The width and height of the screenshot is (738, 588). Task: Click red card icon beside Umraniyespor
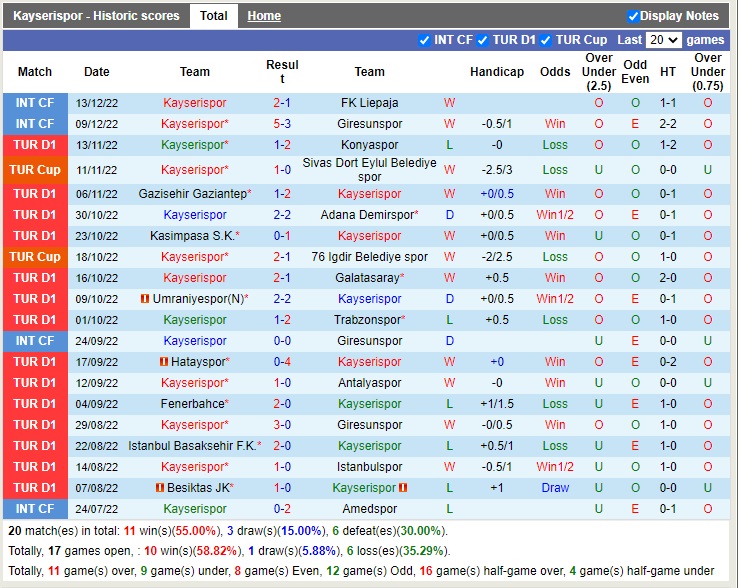coord(146,299)
